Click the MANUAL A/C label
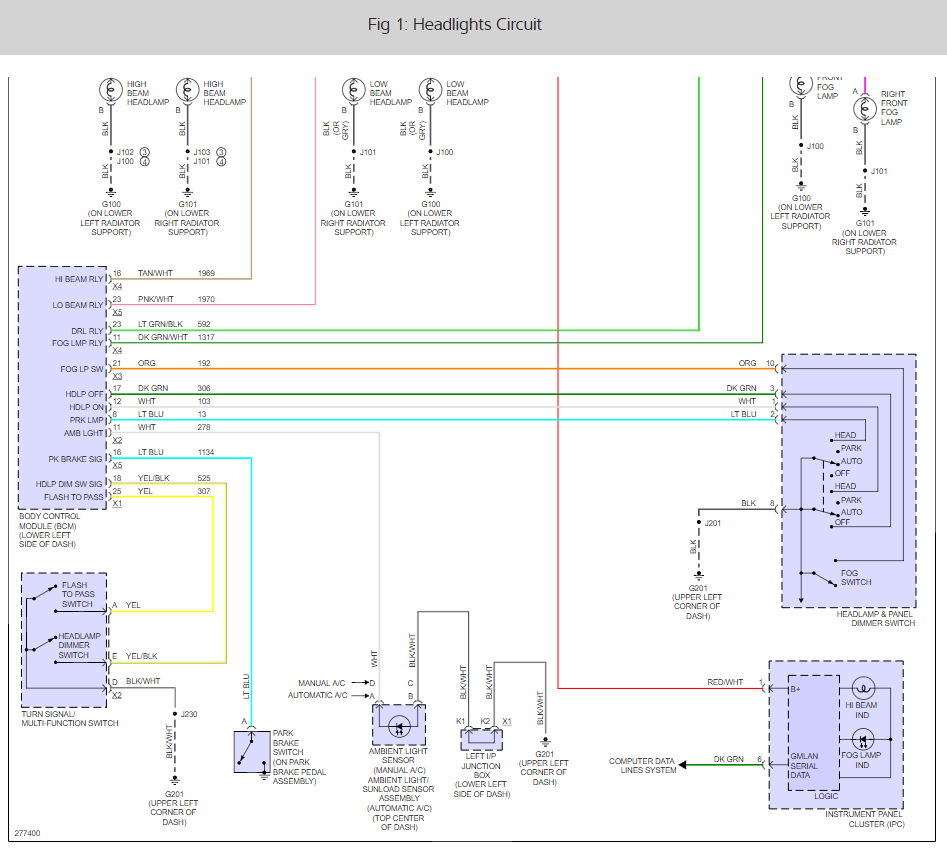 322,683
